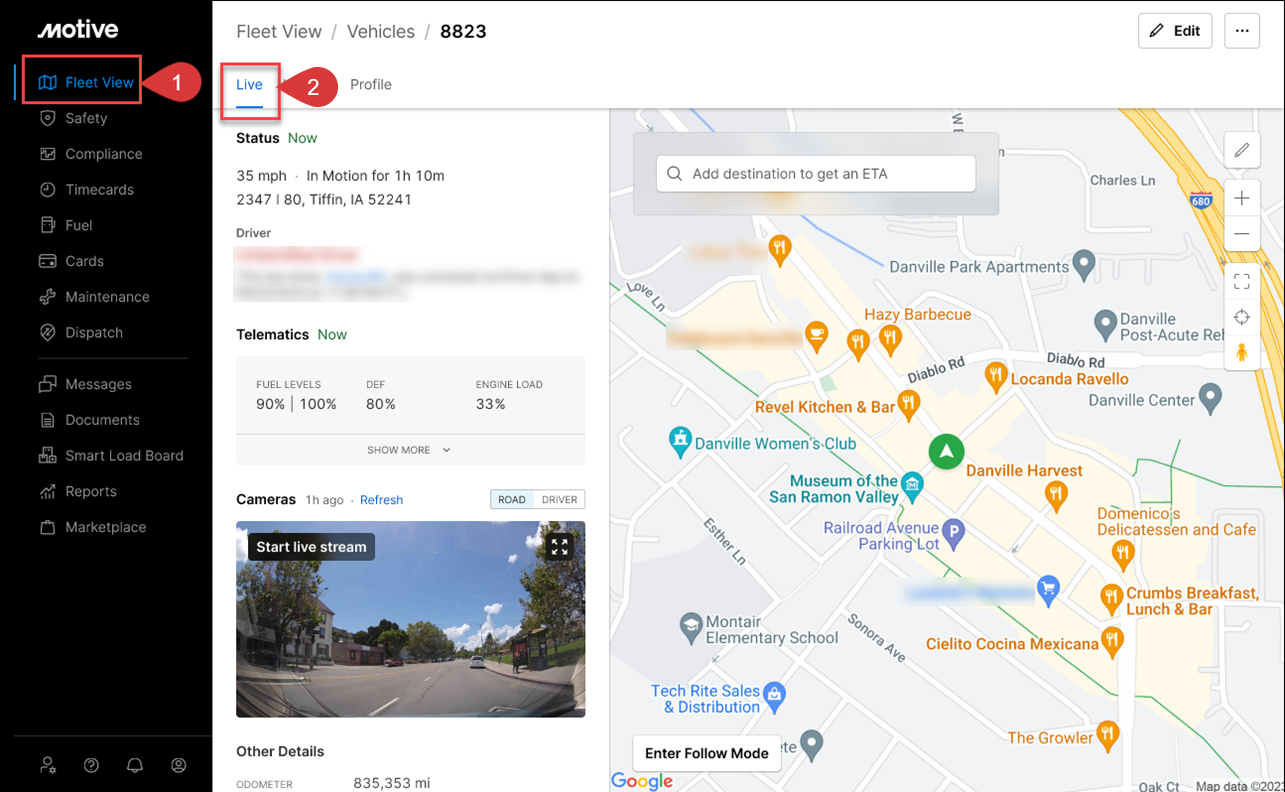The width and height of the screenshot is (1285, 792).
Task: Click the "35 mph" speed value
Action: [x=261, y=175]
